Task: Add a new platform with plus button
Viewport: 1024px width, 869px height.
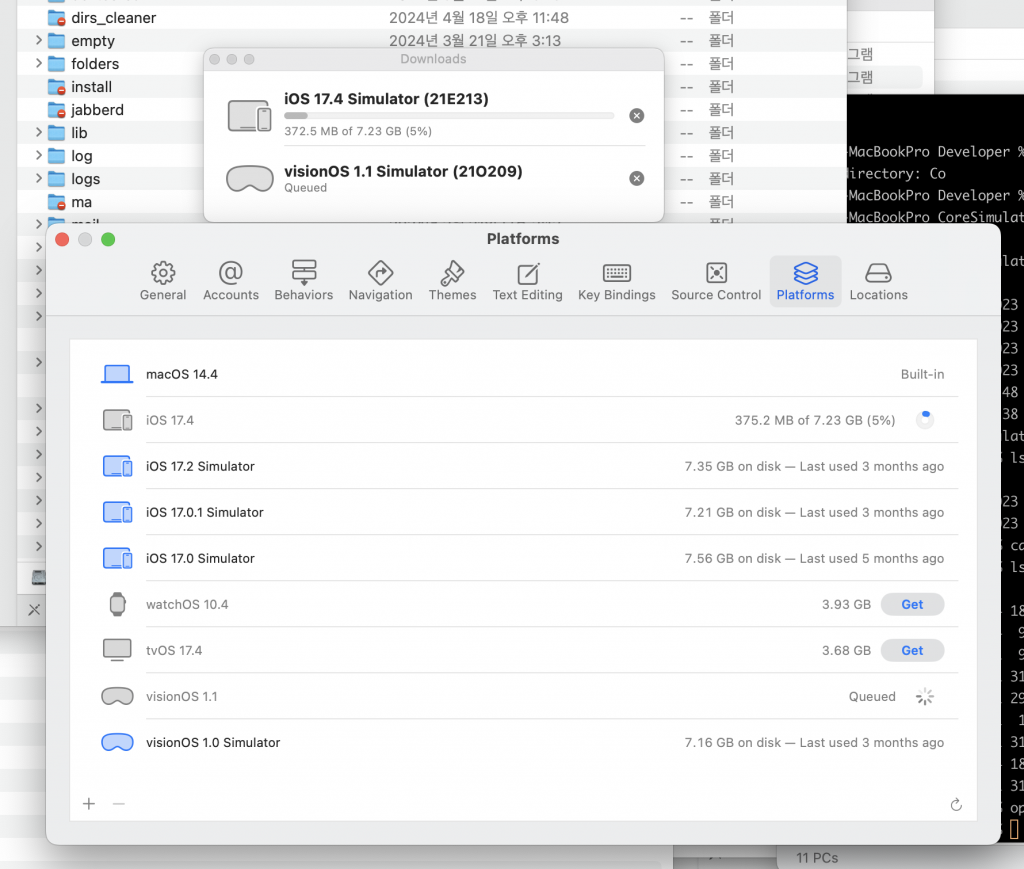Action: point(89,804)
